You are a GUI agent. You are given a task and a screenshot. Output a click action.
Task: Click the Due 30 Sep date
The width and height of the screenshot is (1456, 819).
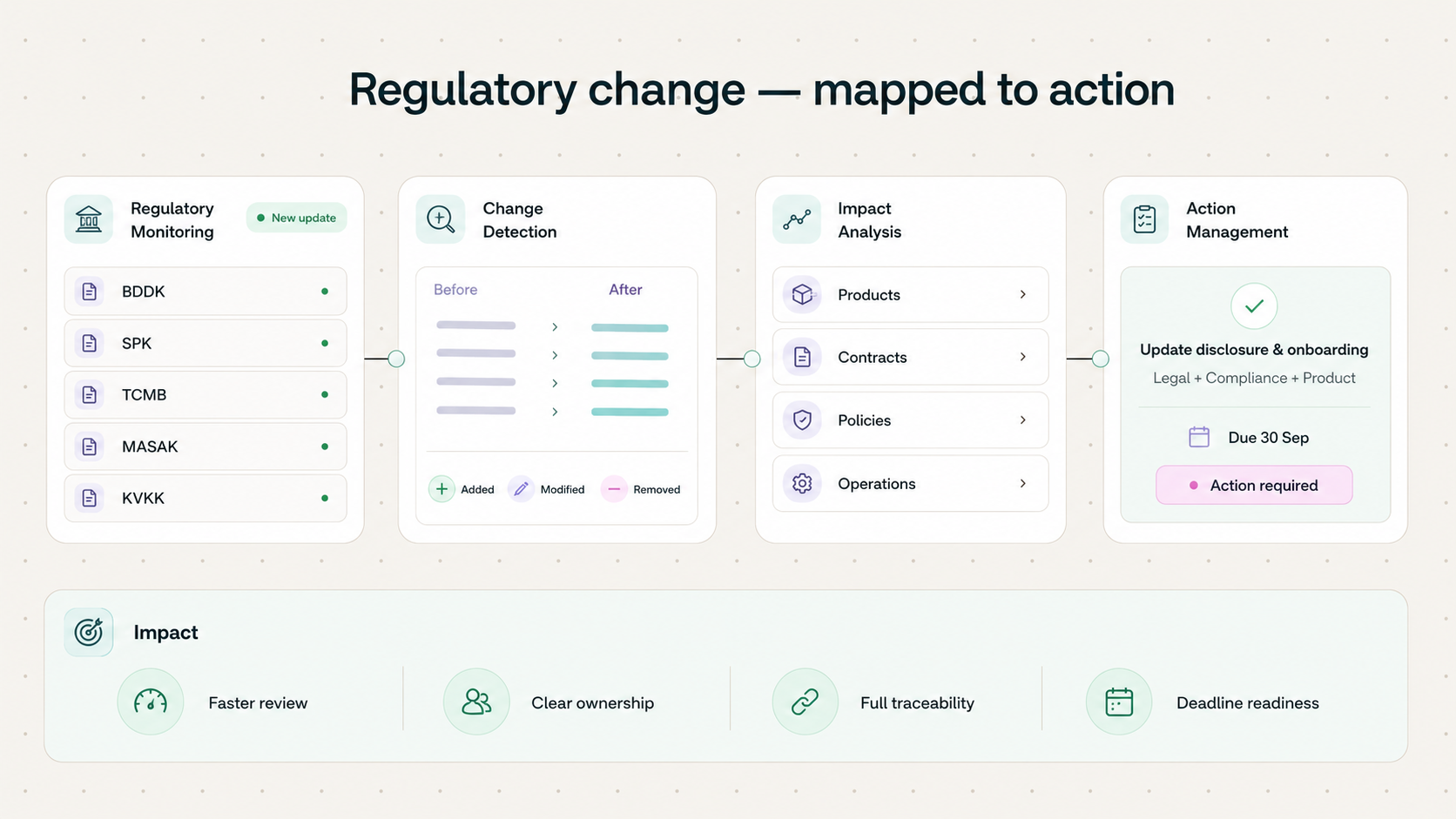pyautogui.click(x=1268, y=438)
